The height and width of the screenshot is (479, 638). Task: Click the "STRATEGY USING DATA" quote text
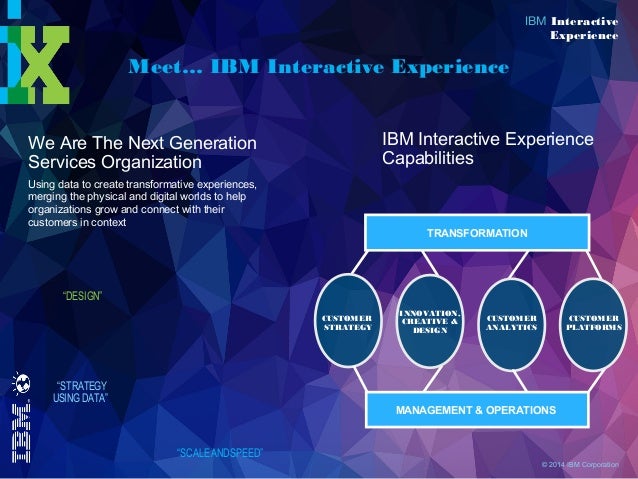click(x=81, y=392)
